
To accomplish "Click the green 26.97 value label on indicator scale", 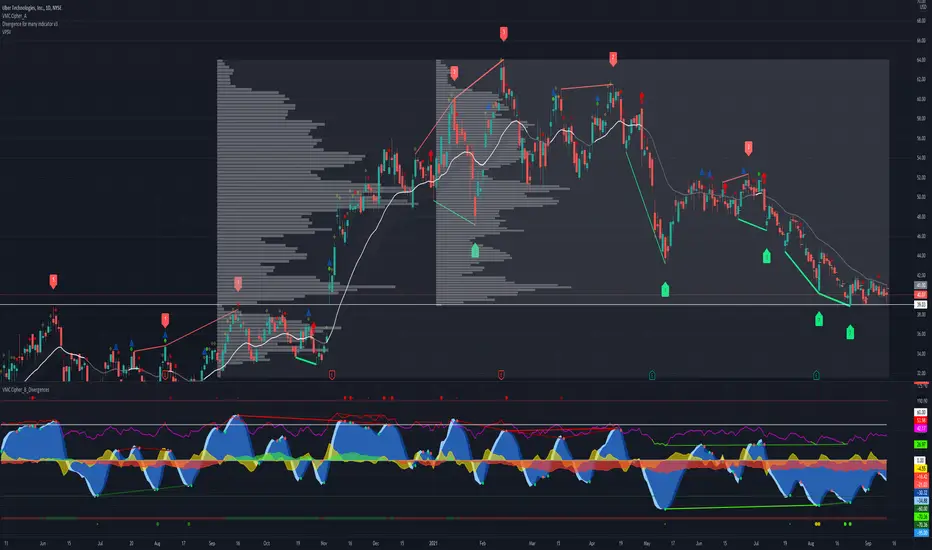I will click(x=920, y=444).
